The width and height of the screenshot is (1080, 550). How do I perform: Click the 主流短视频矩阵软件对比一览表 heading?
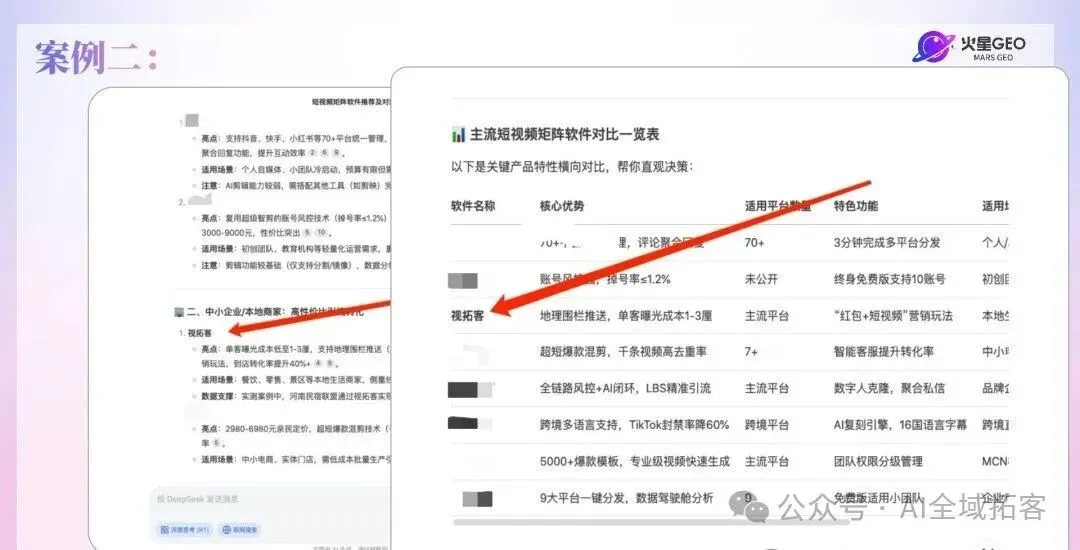click(x=565, y=134)
